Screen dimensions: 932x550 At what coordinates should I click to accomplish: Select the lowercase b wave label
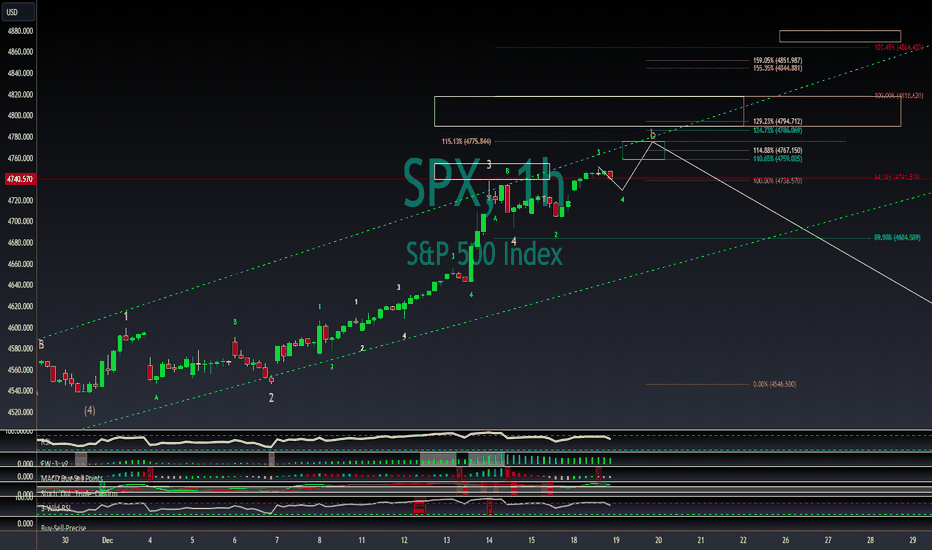tap(652, 134)
